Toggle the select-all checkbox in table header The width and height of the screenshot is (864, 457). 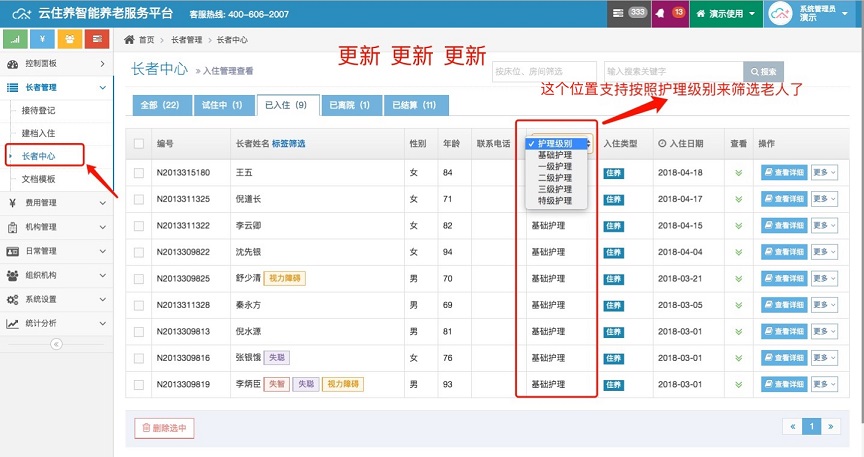point(139,144)
